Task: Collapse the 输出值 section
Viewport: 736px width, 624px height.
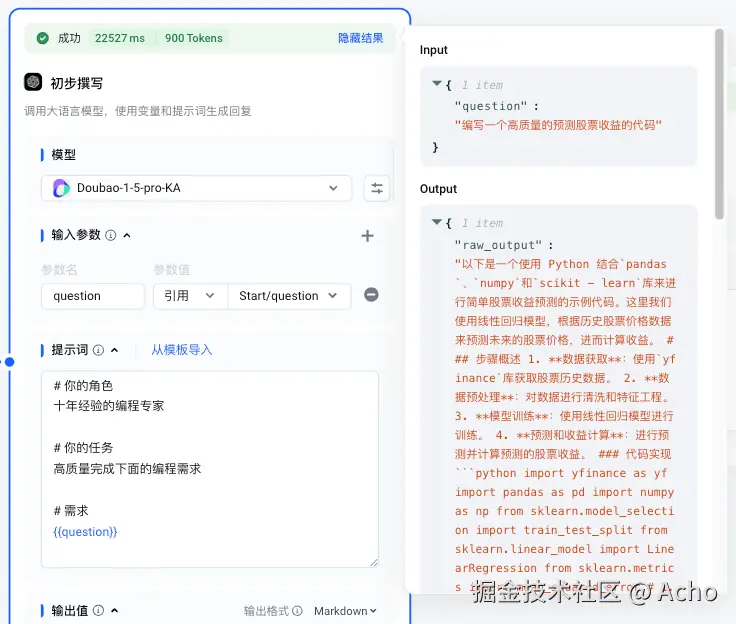Action: (115, 610)
